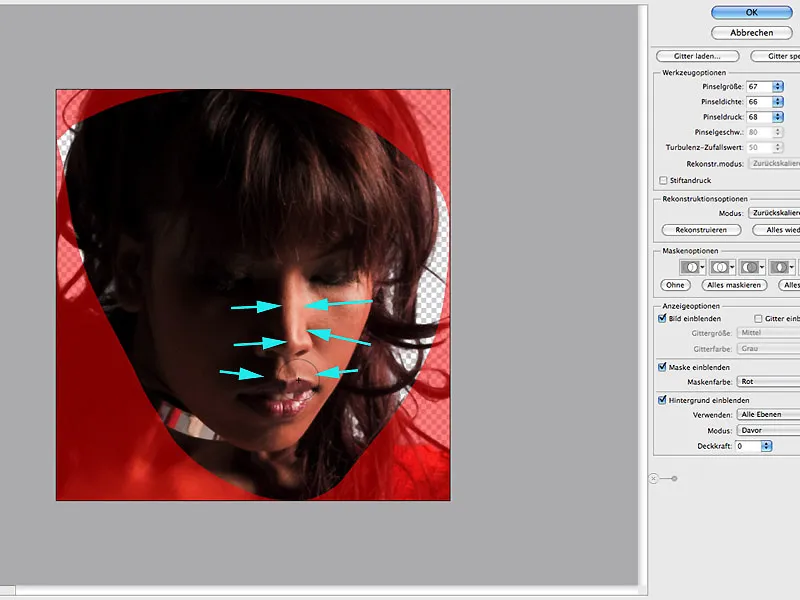Click the Alles maskieren button

734,285
